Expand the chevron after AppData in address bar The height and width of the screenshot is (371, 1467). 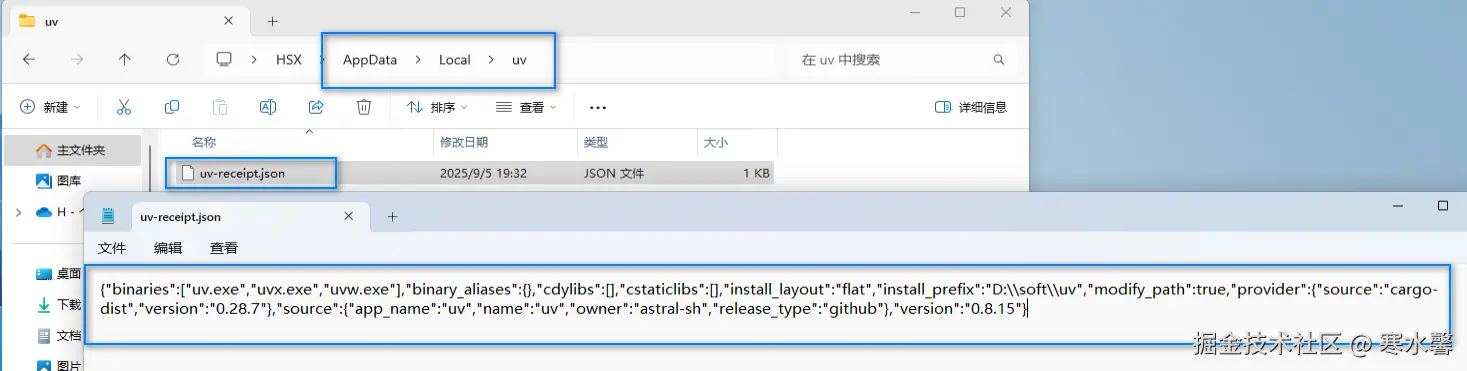417,60
